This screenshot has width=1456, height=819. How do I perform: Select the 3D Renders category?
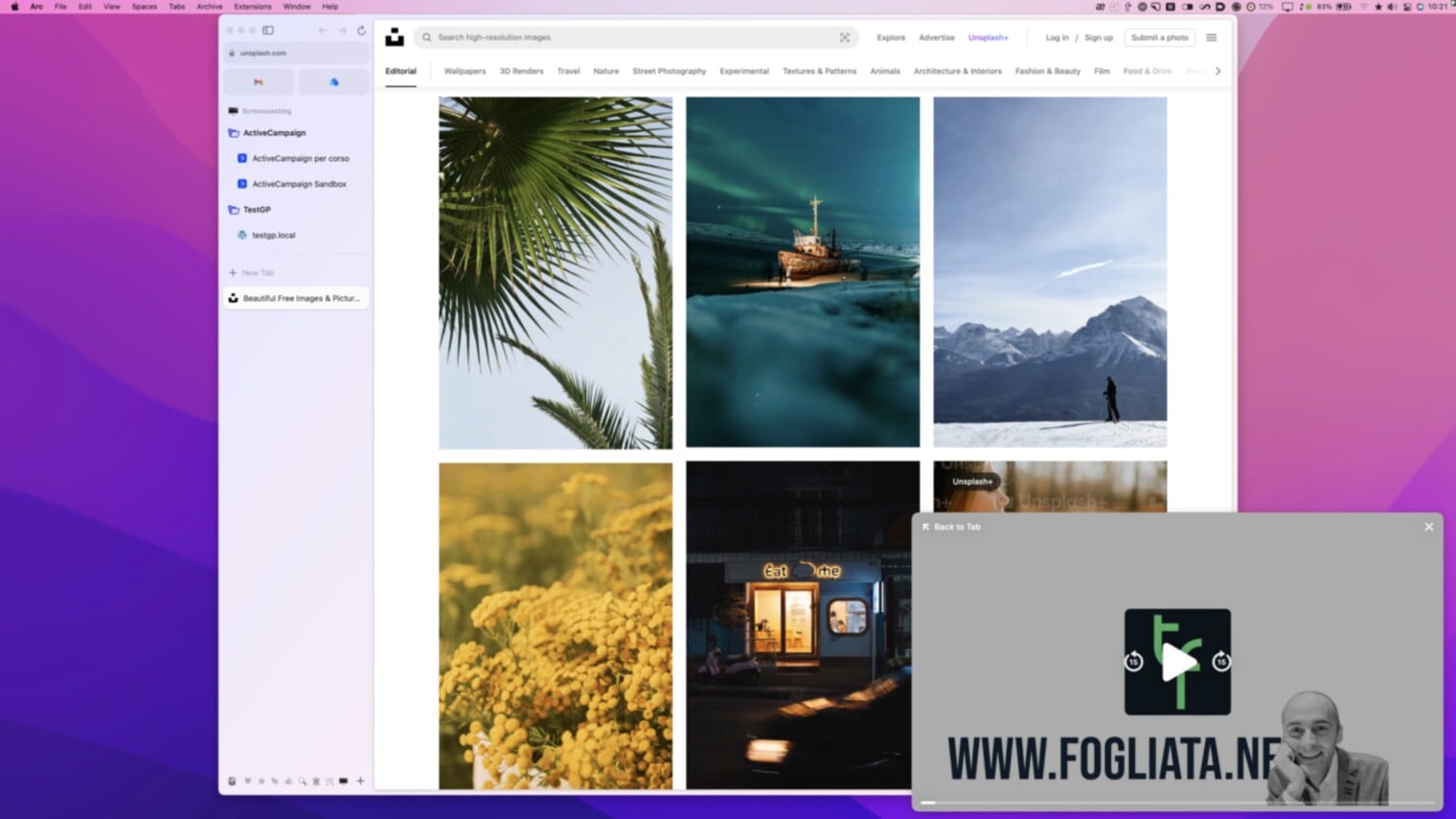521,71
